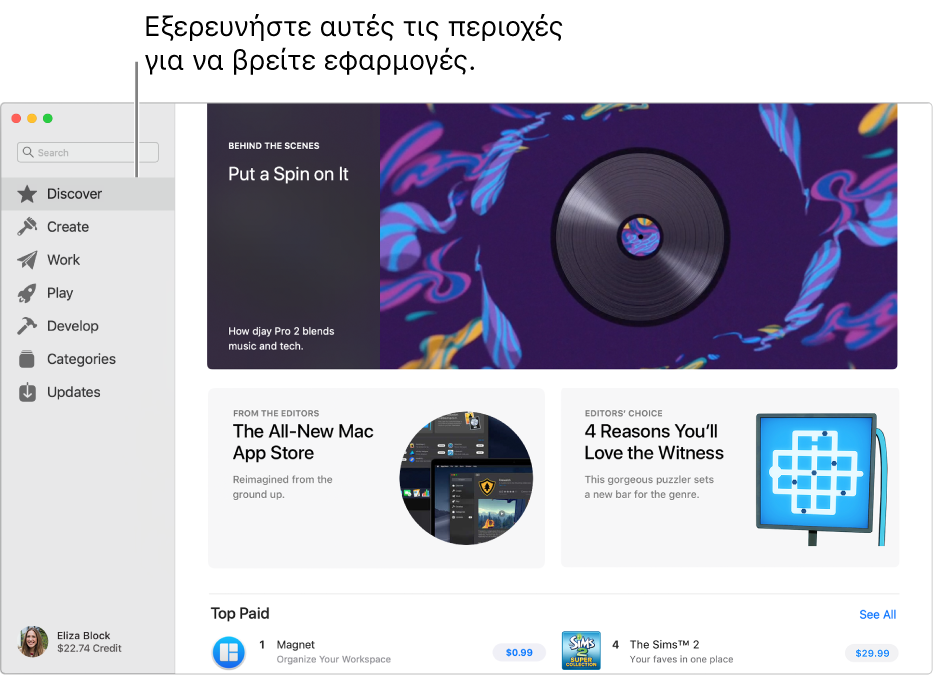Click the Play rocket icon
The height and width of the screenshot is (675, 934).
27,293
